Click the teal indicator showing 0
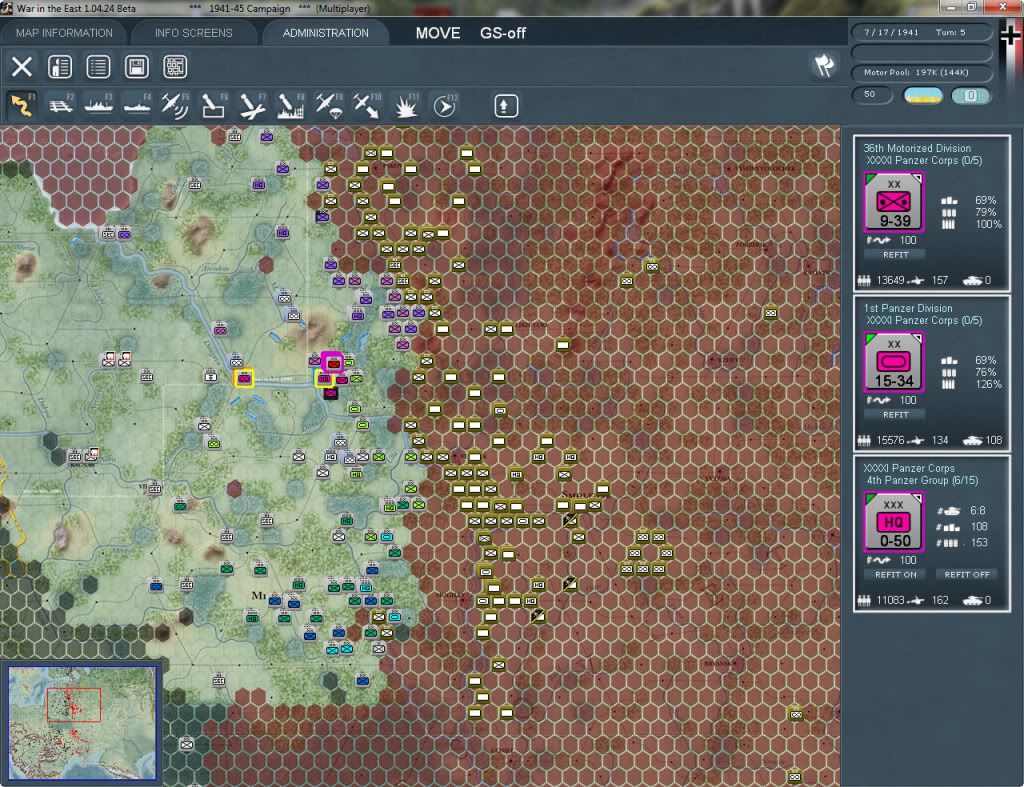Viewport: 1024px width, 787px height. [970, 95]
